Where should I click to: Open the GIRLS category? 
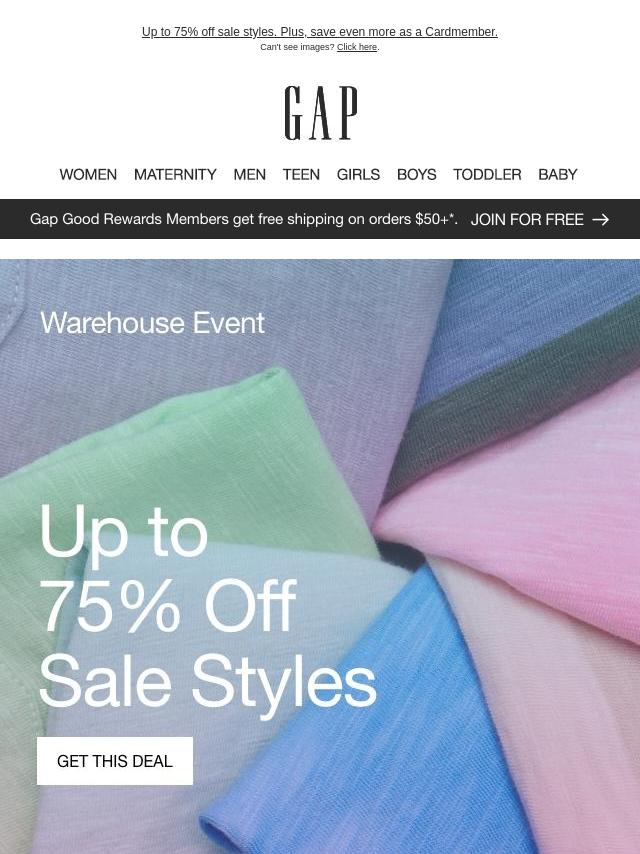pos(358,174)
